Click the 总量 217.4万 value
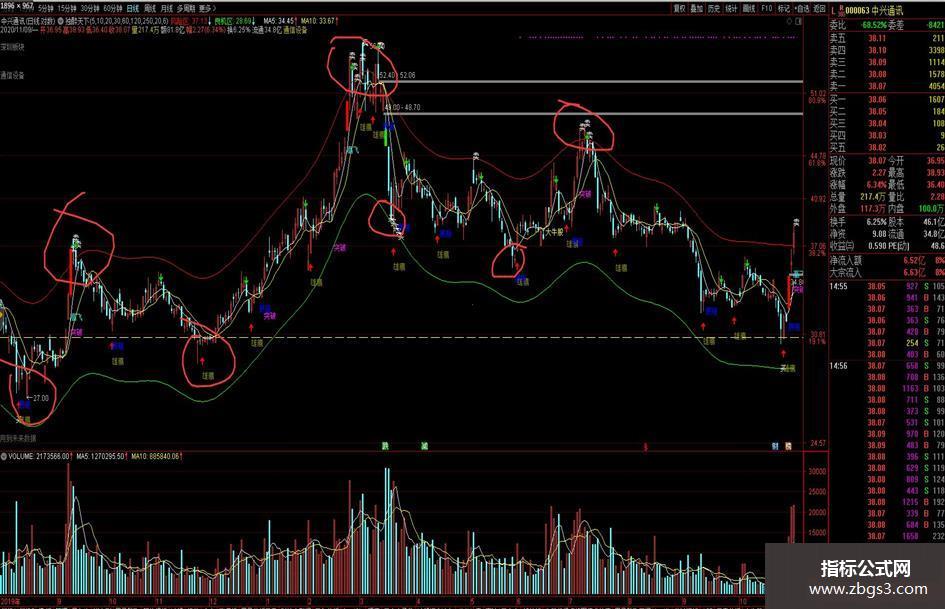The height and width of the screenshot is (609, 945). pyautogui.click(x=873, y=197)
